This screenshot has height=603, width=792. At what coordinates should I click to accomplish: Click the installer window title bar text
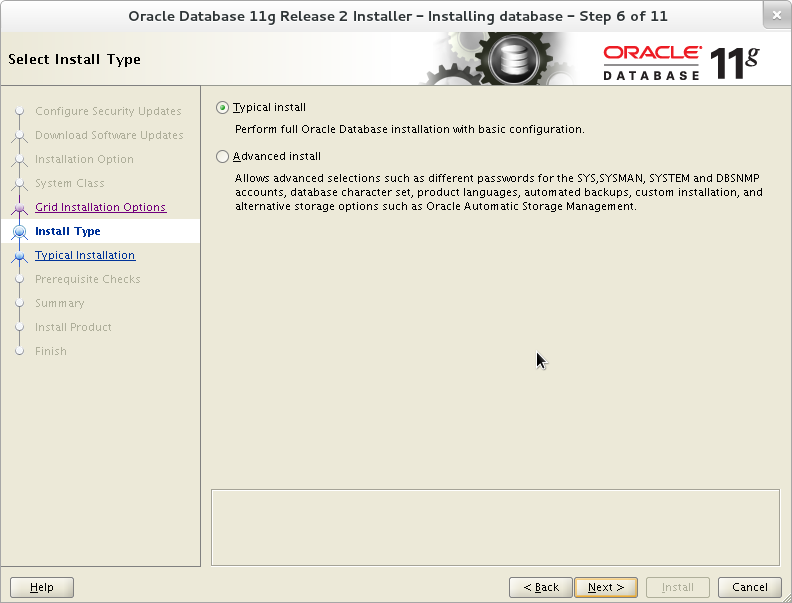(398, 16)
